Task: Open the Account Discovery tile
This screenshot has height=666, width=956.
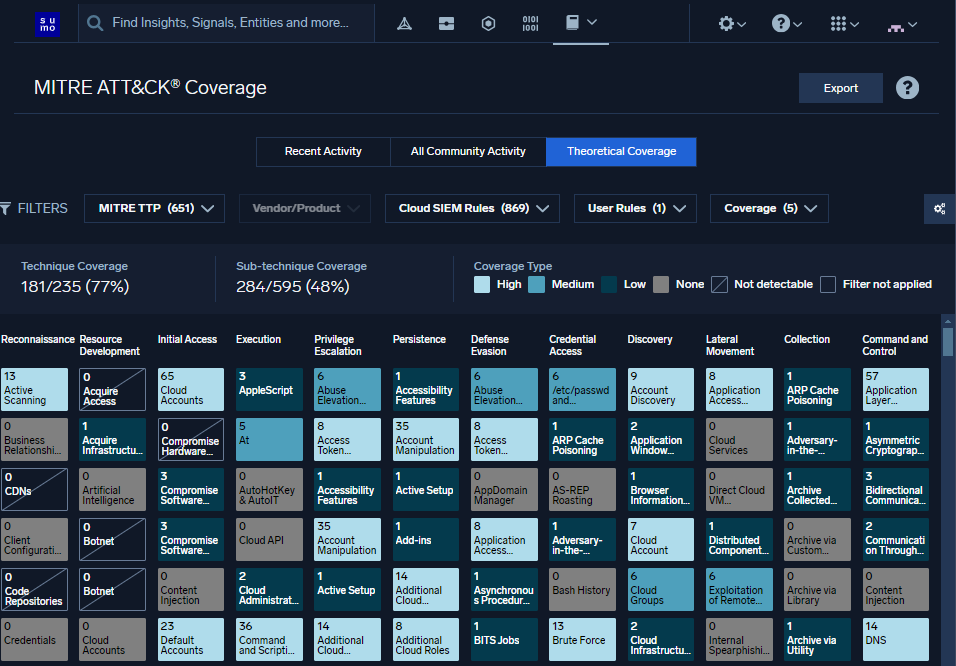Action: click(660, 389)
